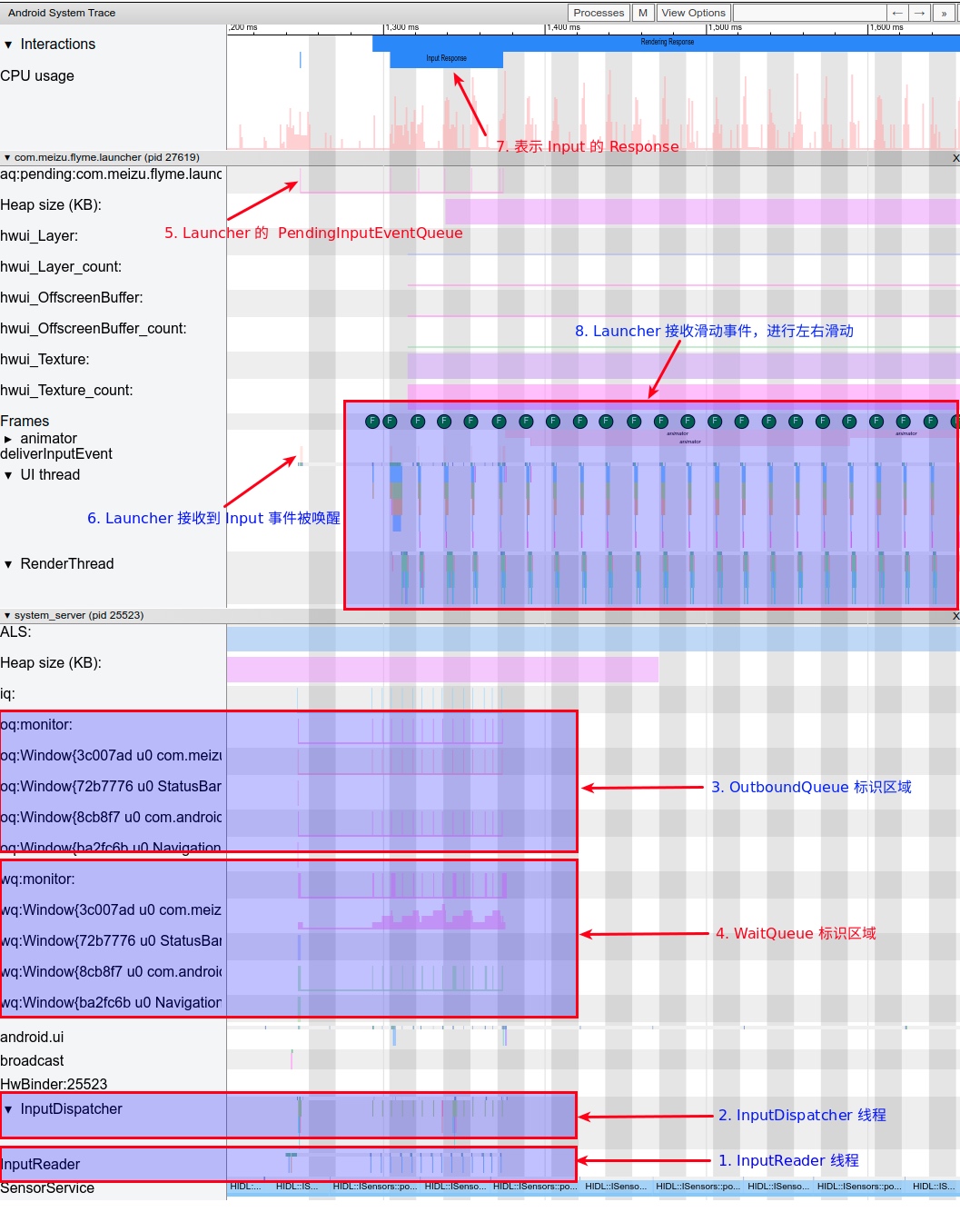960x1232 pixels.
Task: Collapse the RenderThread track
Action: (x=8, y=564)
